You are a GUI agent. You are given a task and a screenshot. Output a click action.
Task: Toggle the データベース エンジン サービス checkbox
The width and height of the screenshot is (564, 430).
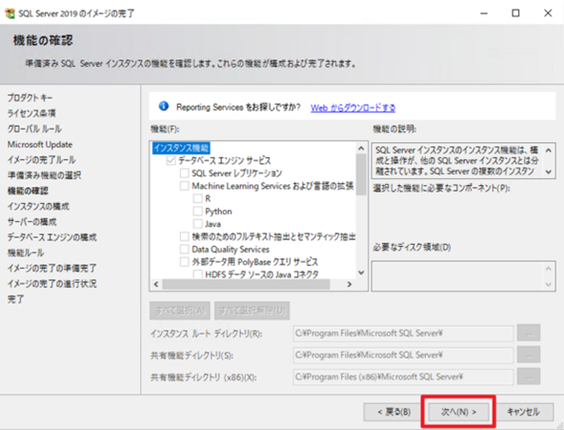click(171, 160)
